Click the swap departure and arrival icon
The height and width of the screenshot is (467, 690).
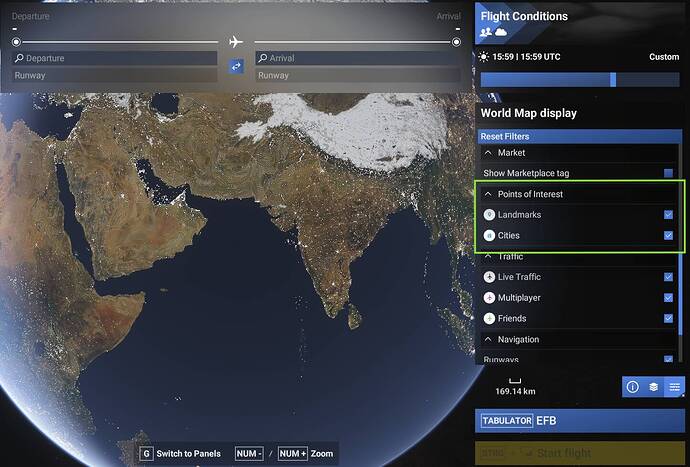tap(236, 66)
